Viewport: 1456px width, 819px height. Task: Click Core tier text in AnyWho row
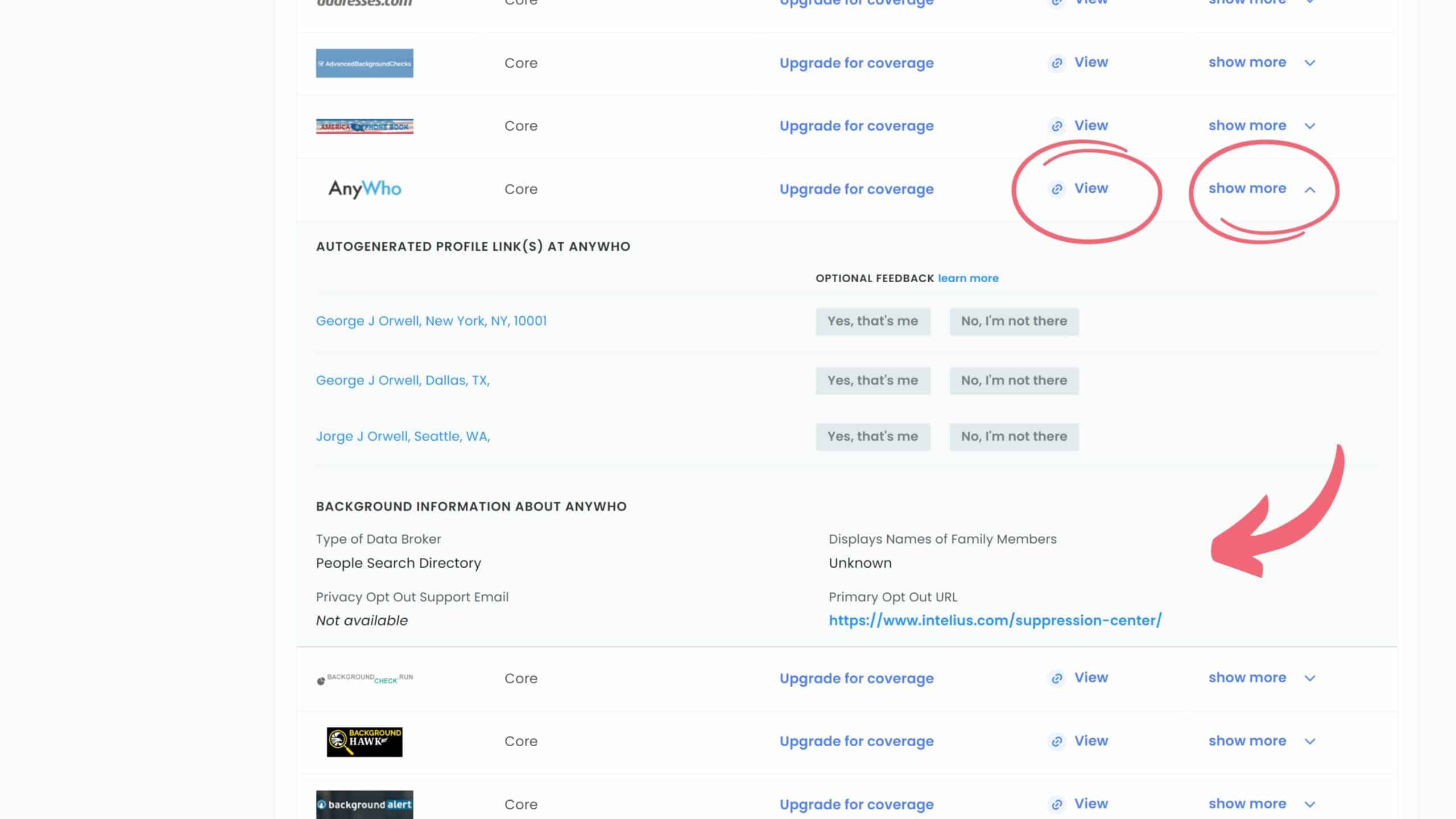click(521, 189)
